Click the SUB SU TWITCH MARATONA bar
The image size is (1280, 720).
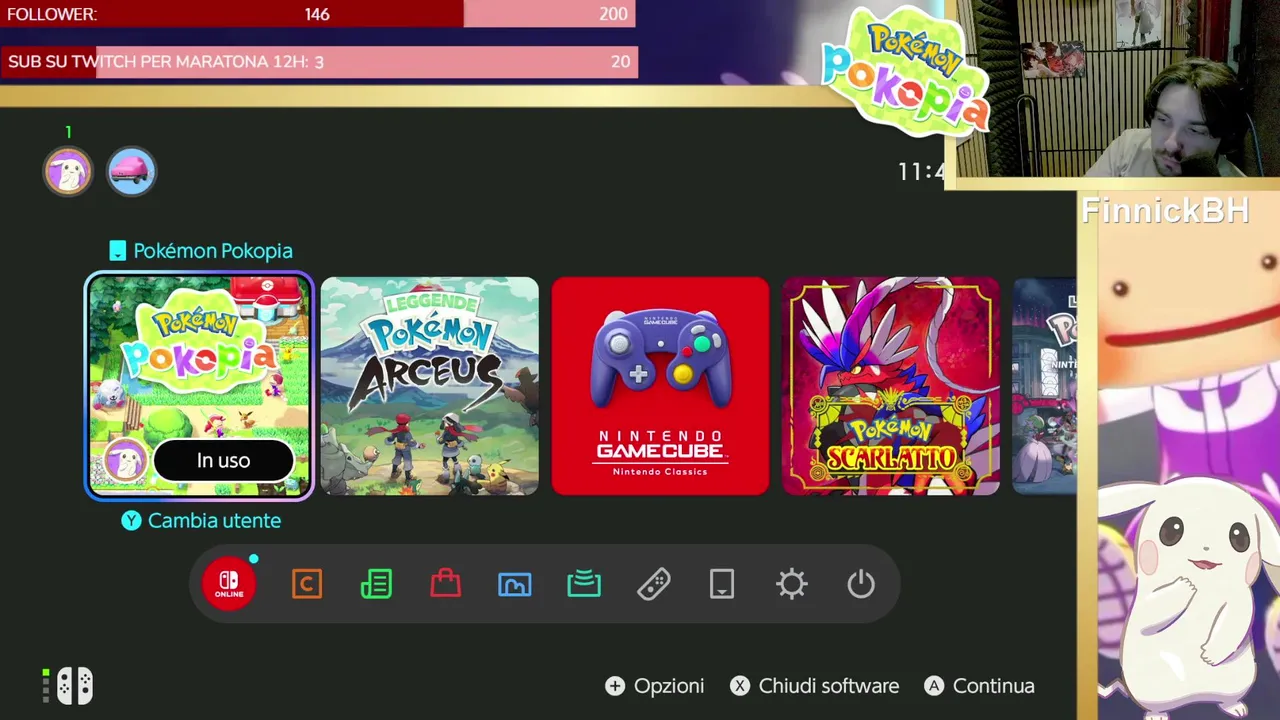pos(318,61)
